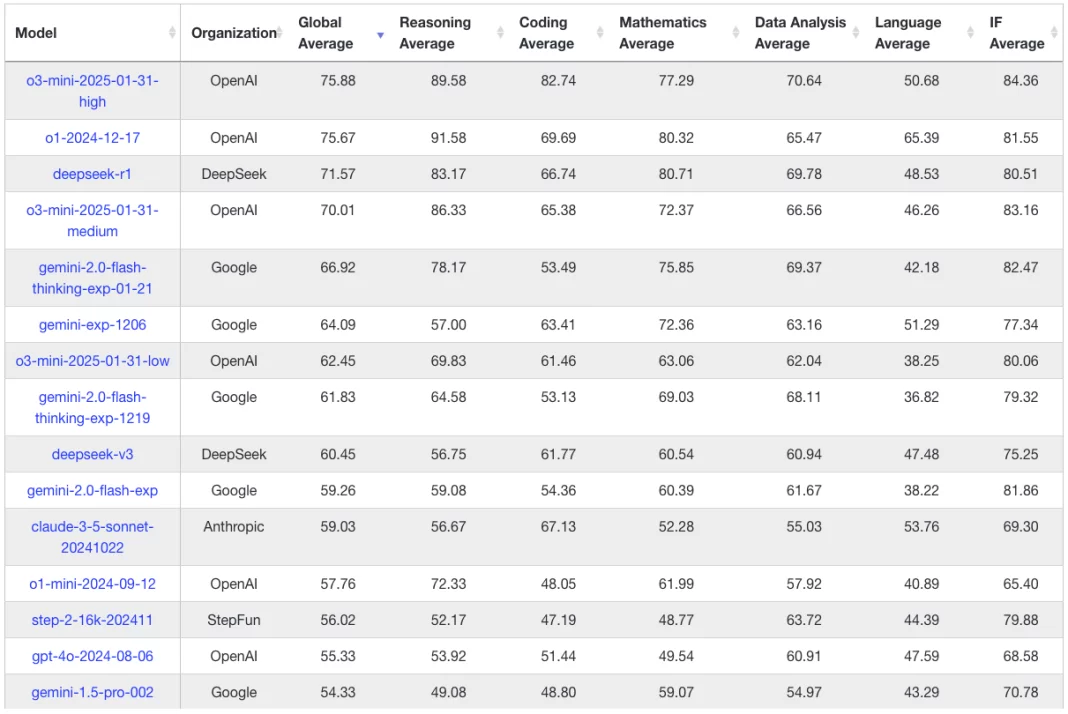
Task: Click sort icon beside Mathematics Average
Action: (736, 33)
